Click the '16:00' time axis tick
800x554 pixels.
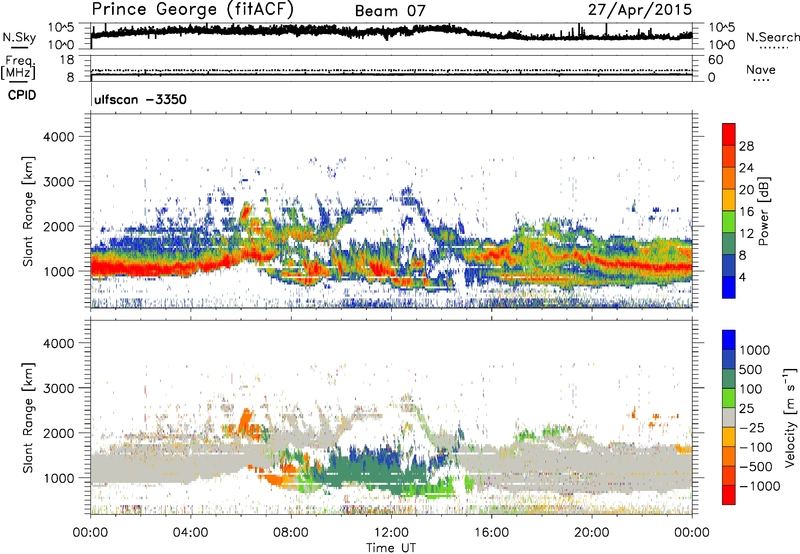pos(491,533)
